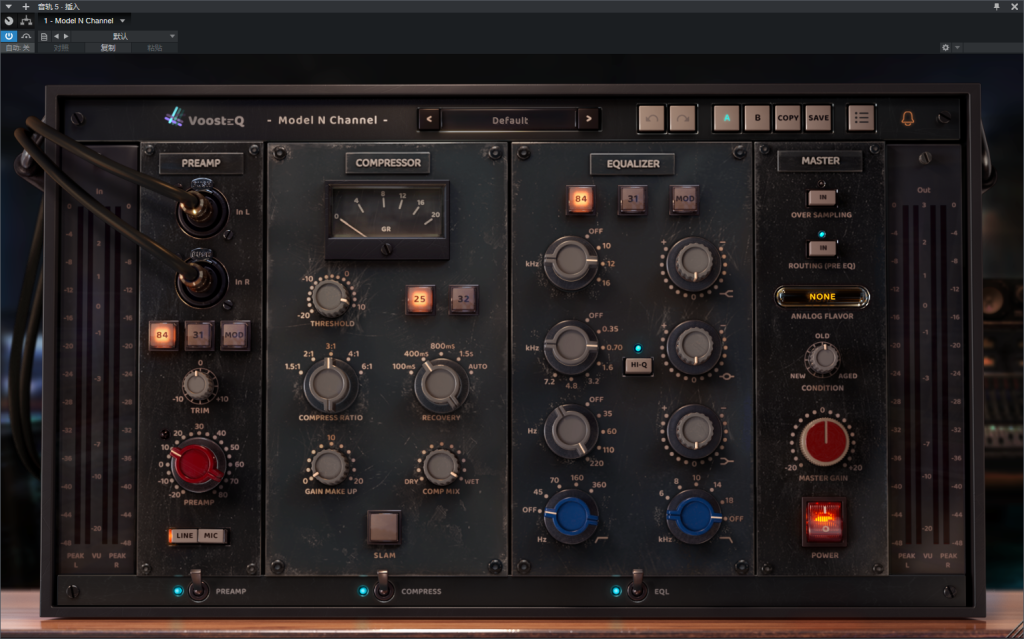The width and height of the screenshot is (1024, 639).
Task: Open plugin window settings gear
Action: 946,48
